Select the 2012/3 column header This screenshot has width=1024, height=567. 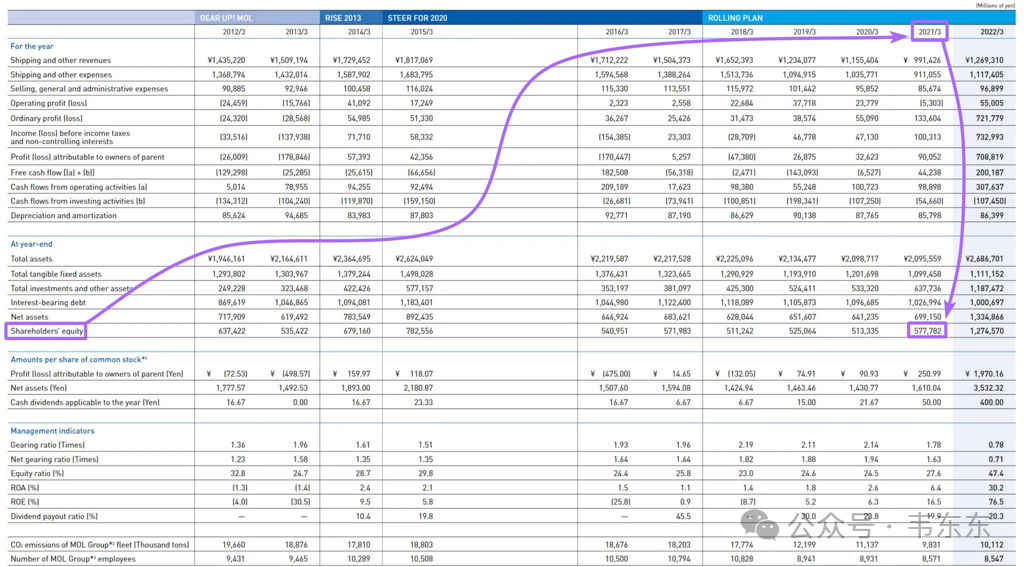(x=234, y=31)
